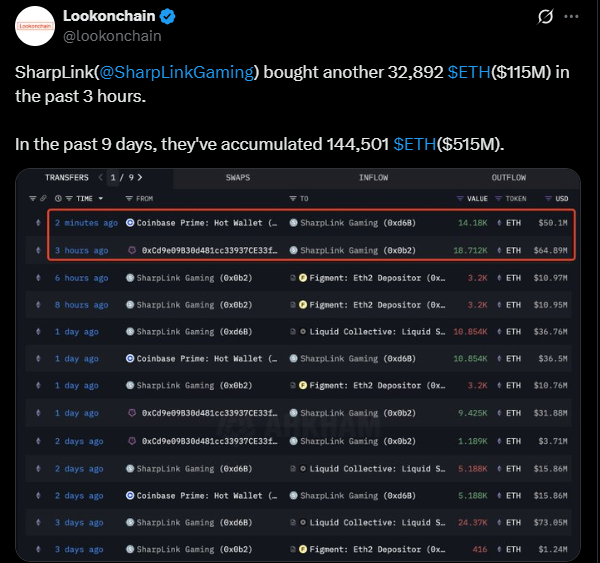The image size is (600, 563).
Task: Open the VALUE column filter icon
Action: tap(460, 199)
